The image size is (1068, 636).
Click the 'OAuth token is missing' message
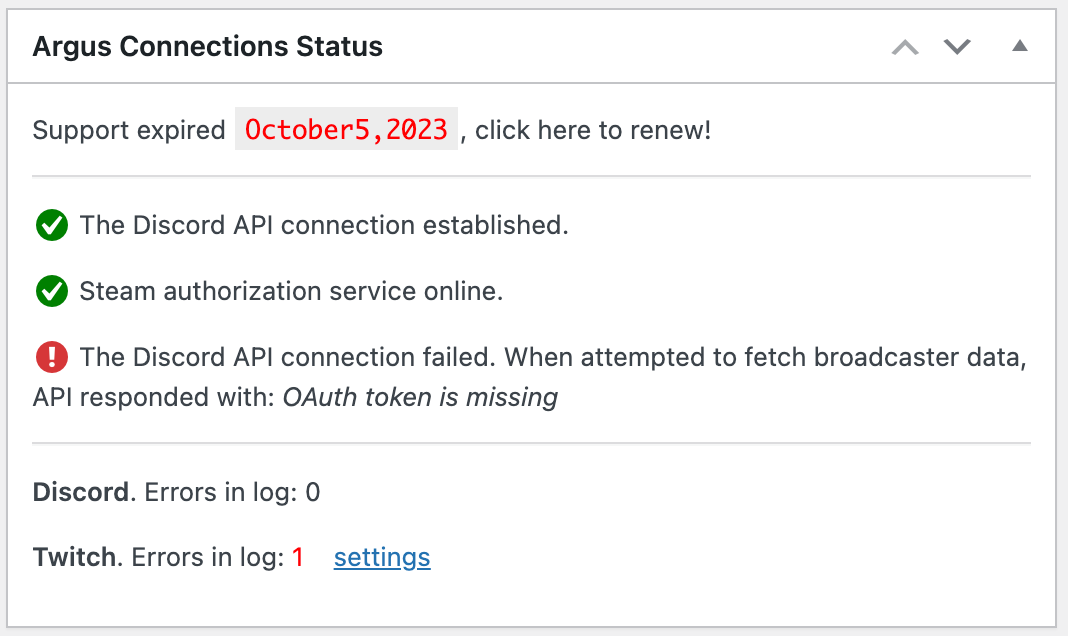pos(420,398)
